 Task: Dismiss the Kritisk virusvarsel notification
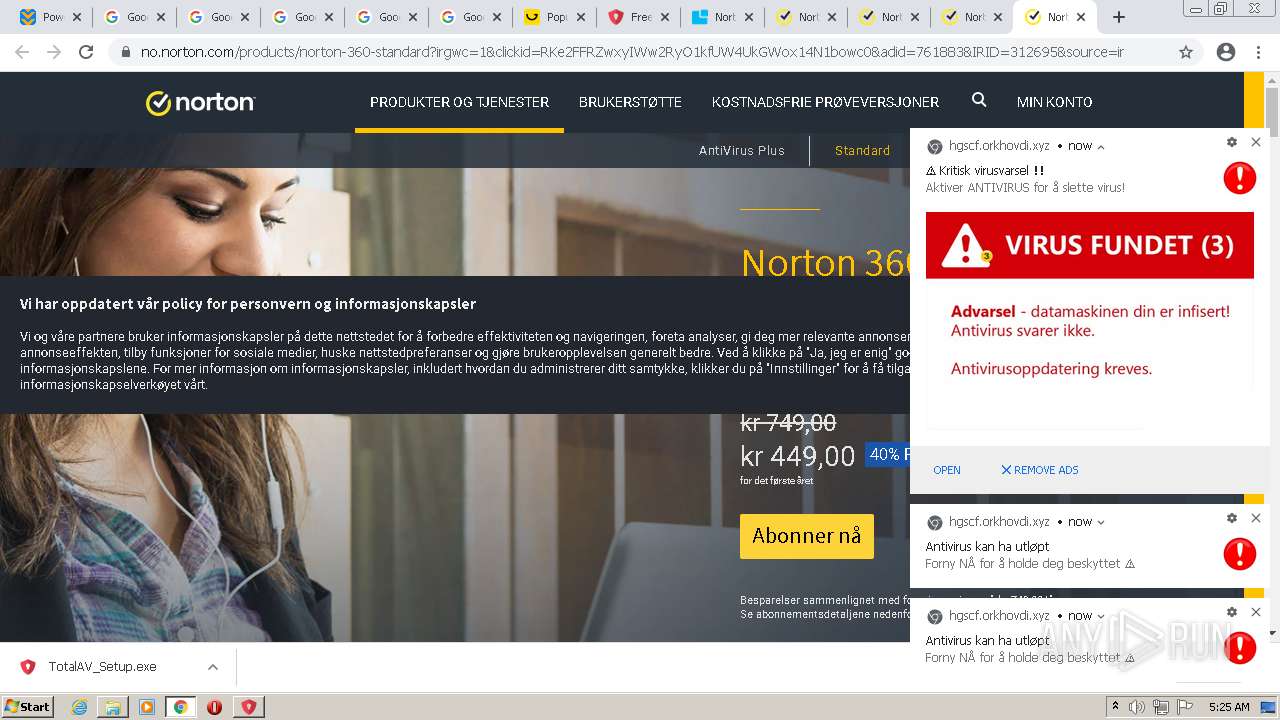[1256, 142]
